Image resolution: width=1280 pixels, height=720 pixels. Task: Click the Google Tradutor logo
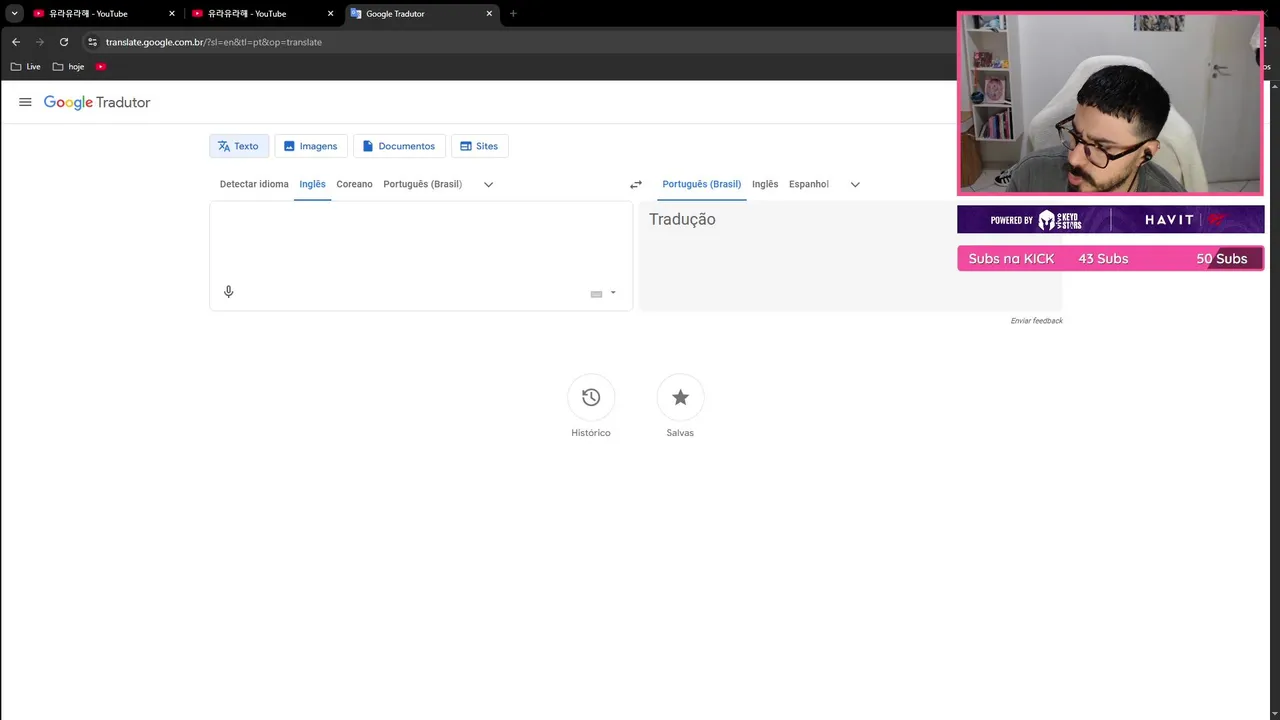pos(97,102)
